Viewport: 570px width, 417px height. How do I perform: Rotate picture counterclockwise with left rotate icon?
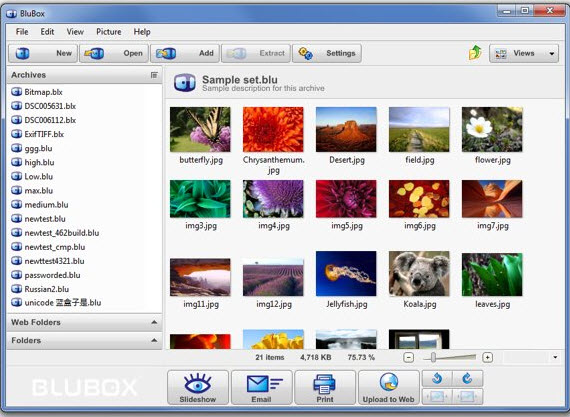(x=437, y=379)
